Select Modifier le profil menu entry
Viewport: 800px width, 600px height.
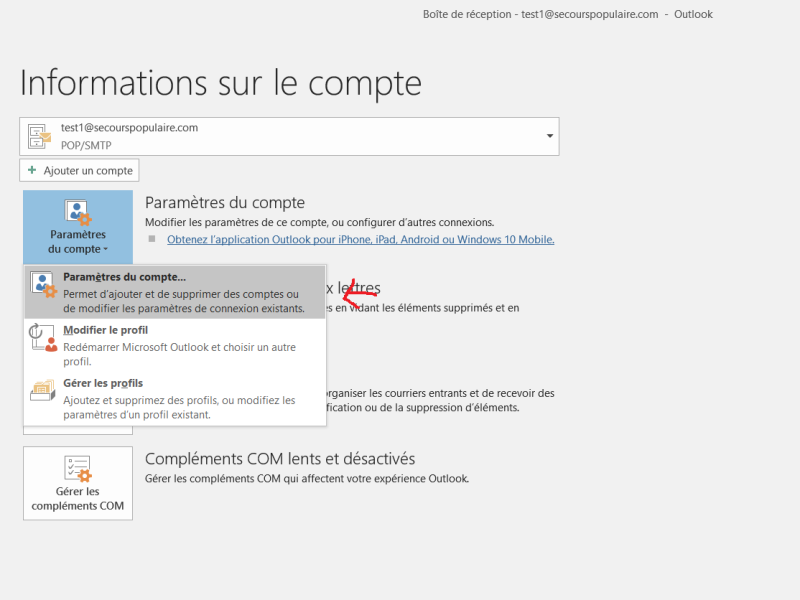175,345
